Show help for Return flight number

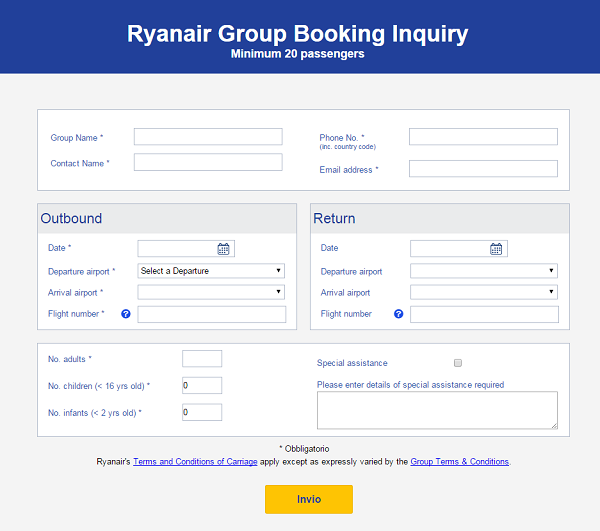click(x=398, y=314)
